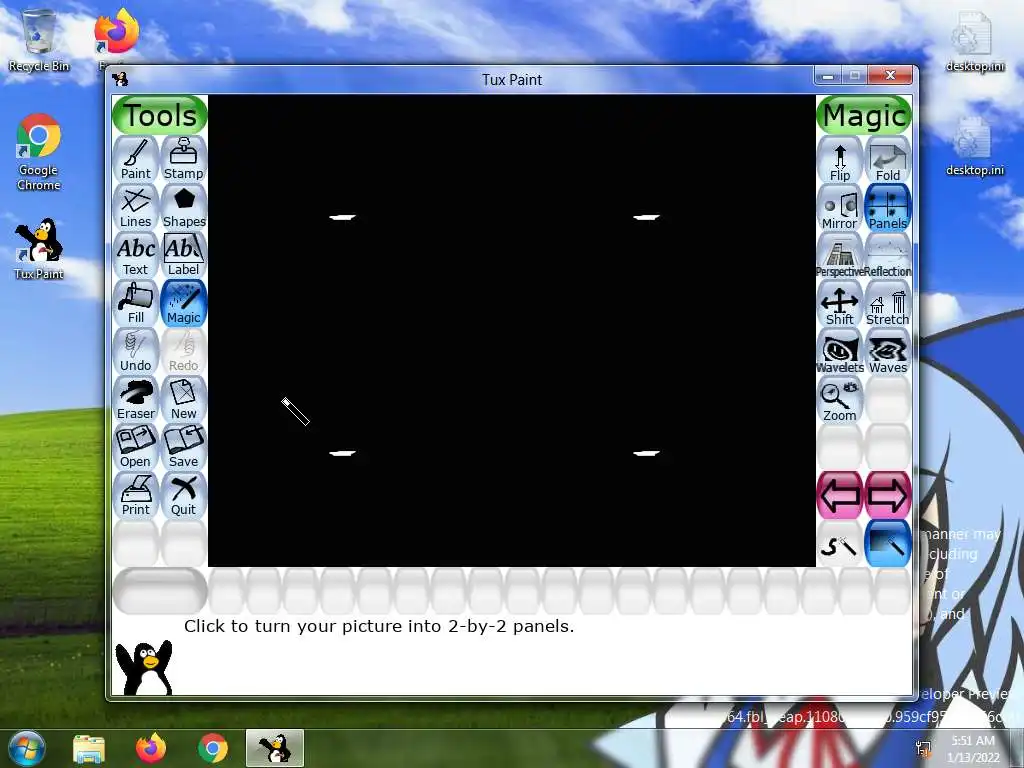Switch to fullscreen magic mode
1024x768 pixels.
tap(888, 544)
